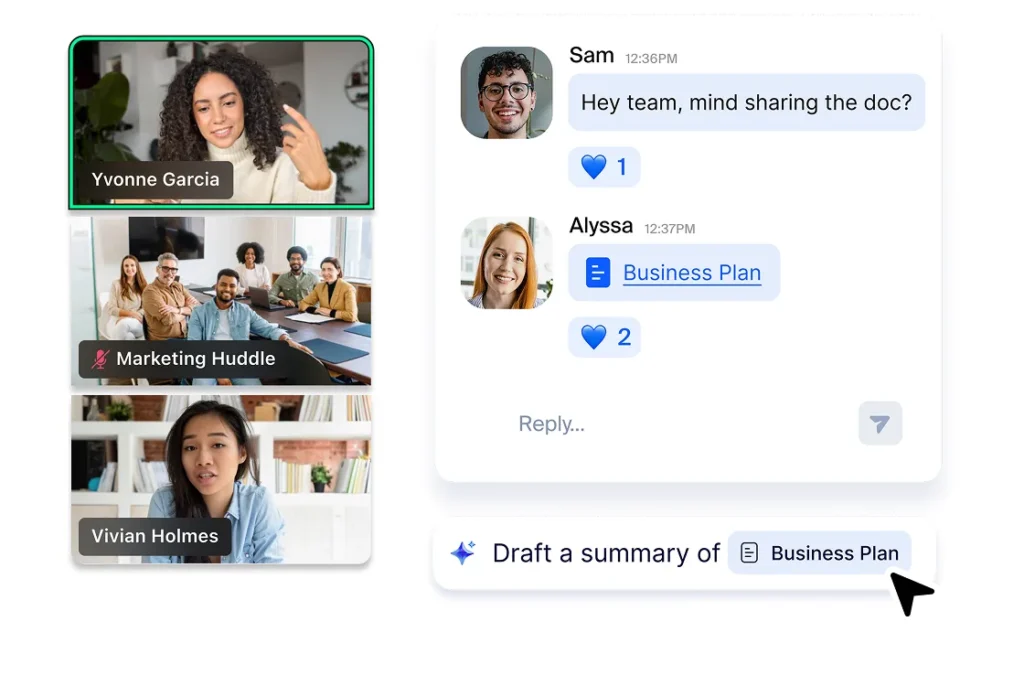Select the Marketing Huddle video tile
The height and width of the screenshot is (686, 1024).
220,290
